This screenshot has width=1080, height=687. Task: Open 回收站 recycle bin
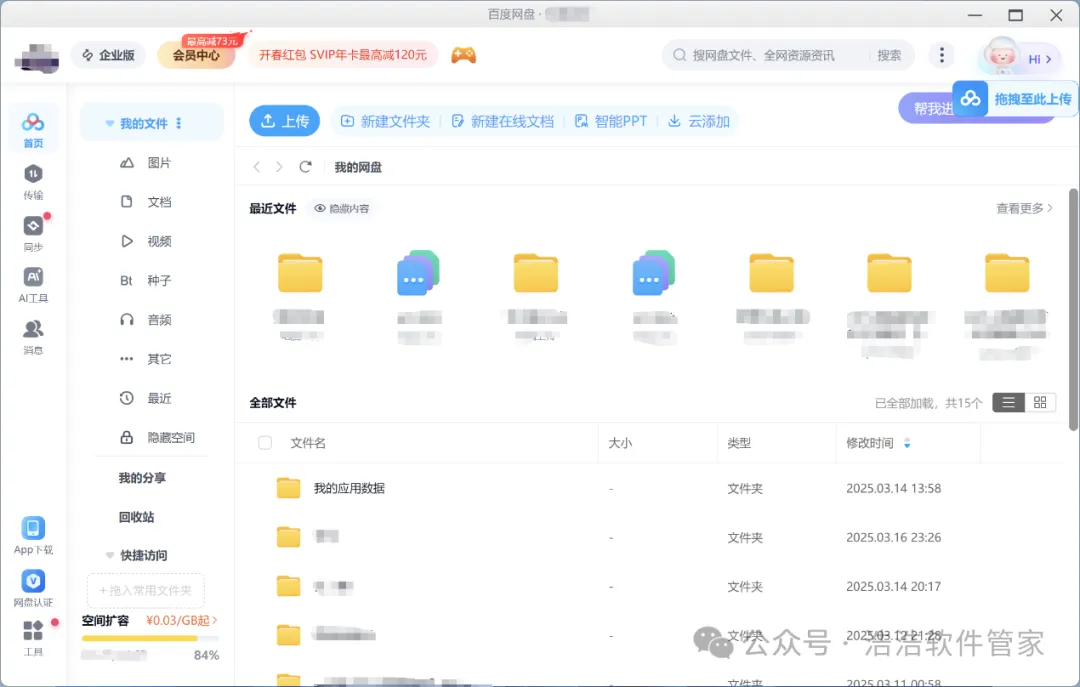click(x=136, y=517)
